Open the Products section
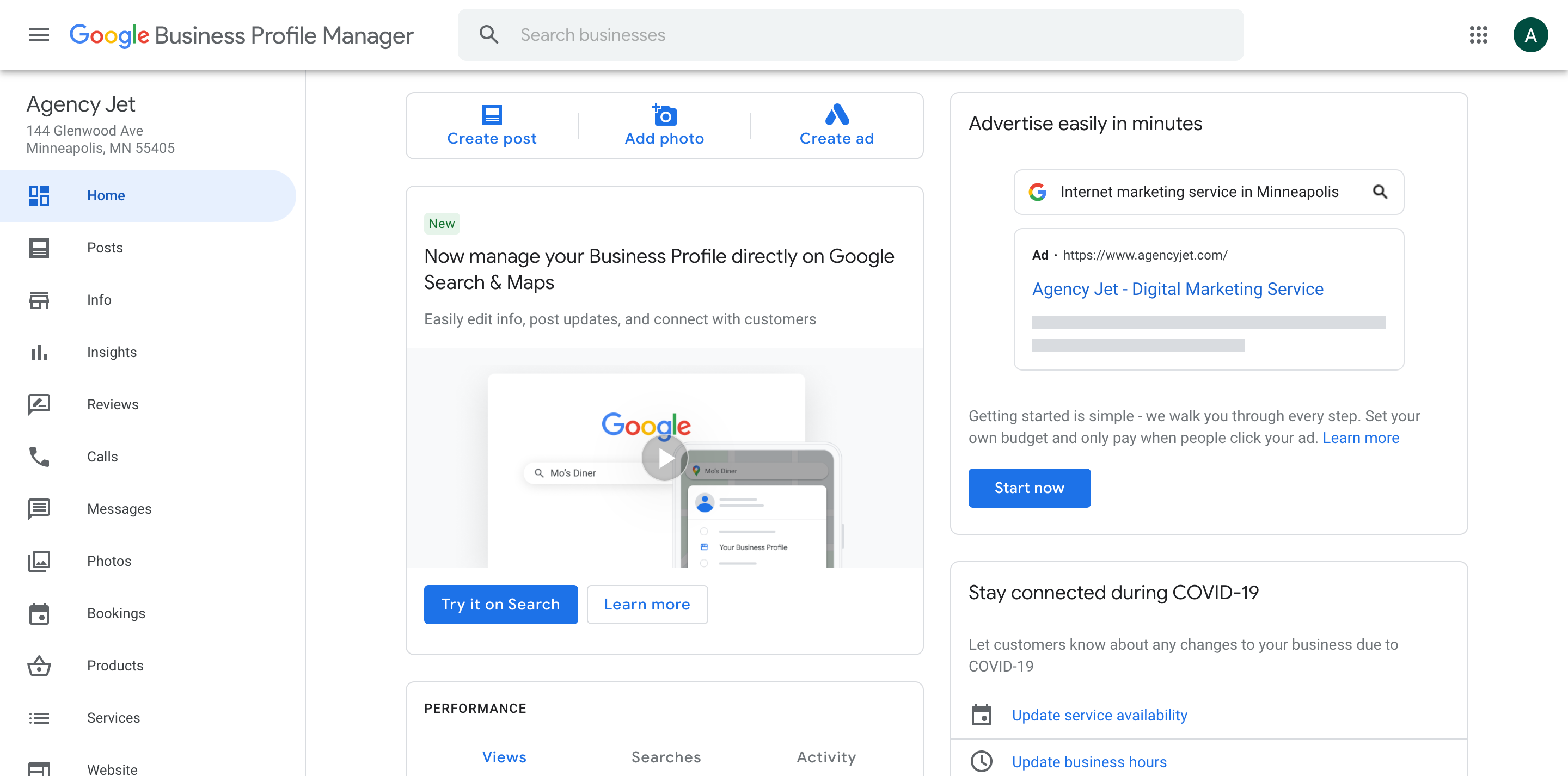Image resolution: width=1568 pixels, height=776 pixels. (148, 665)
